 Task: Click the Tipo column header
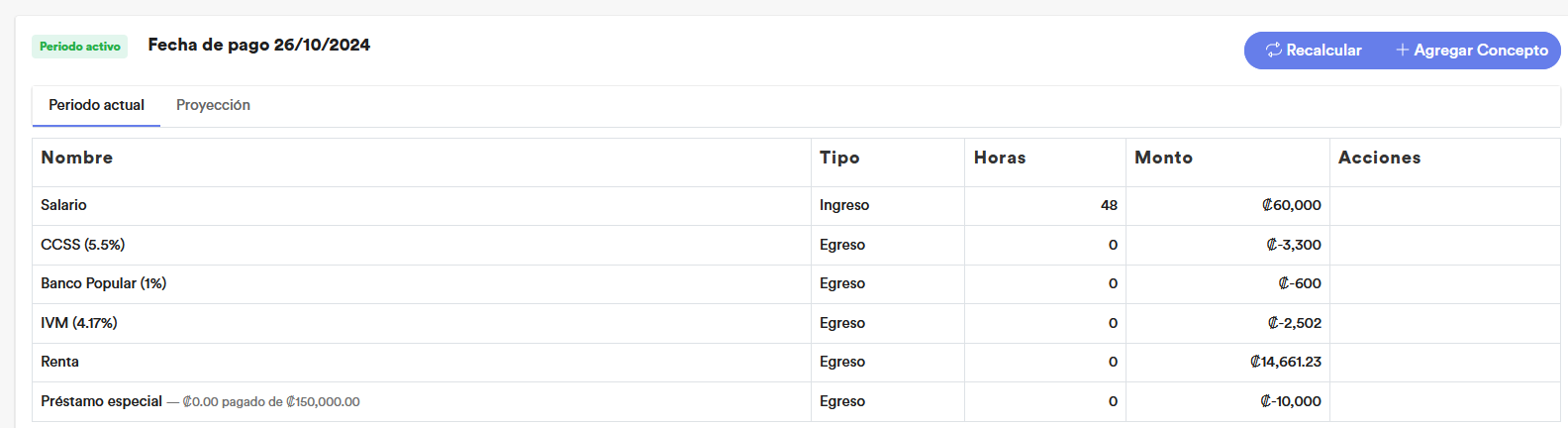click(x=839, y=158)
